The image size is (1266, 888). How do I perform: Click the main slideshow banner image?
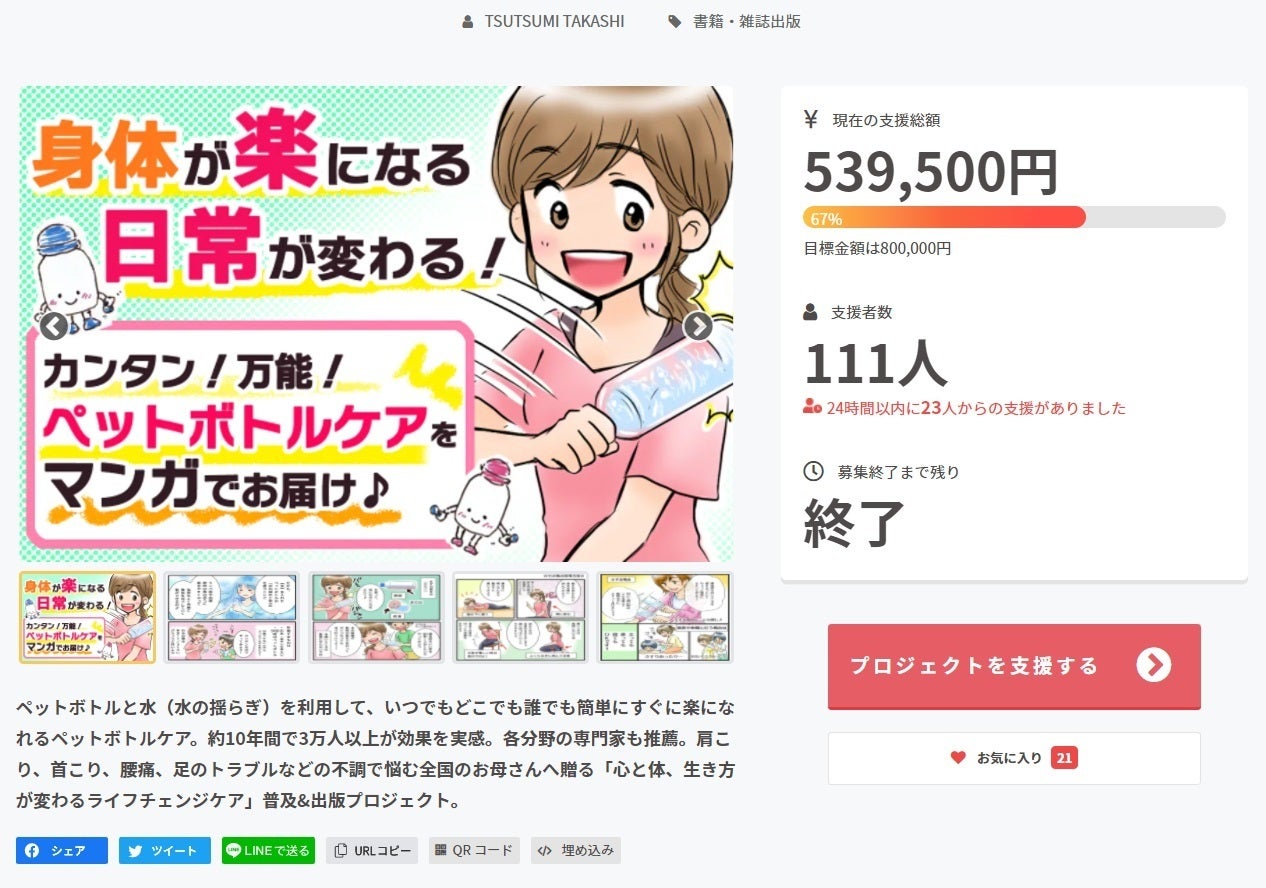pos(376,324)
